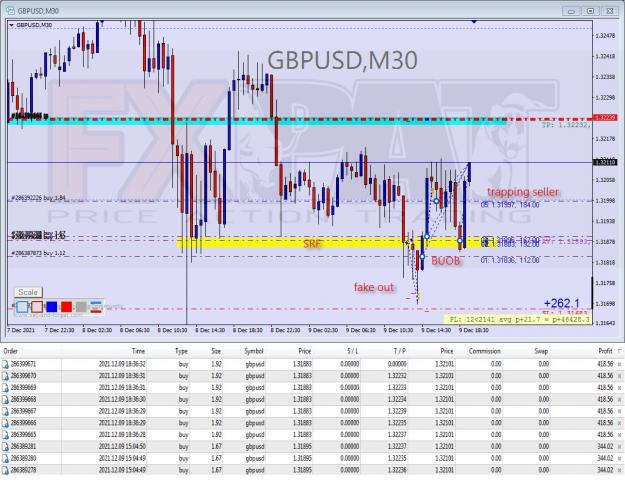The height and width of the screenshot is (483, 625).
Task: Close order 286389280 using its row x
Action: [x=619, y=458]
